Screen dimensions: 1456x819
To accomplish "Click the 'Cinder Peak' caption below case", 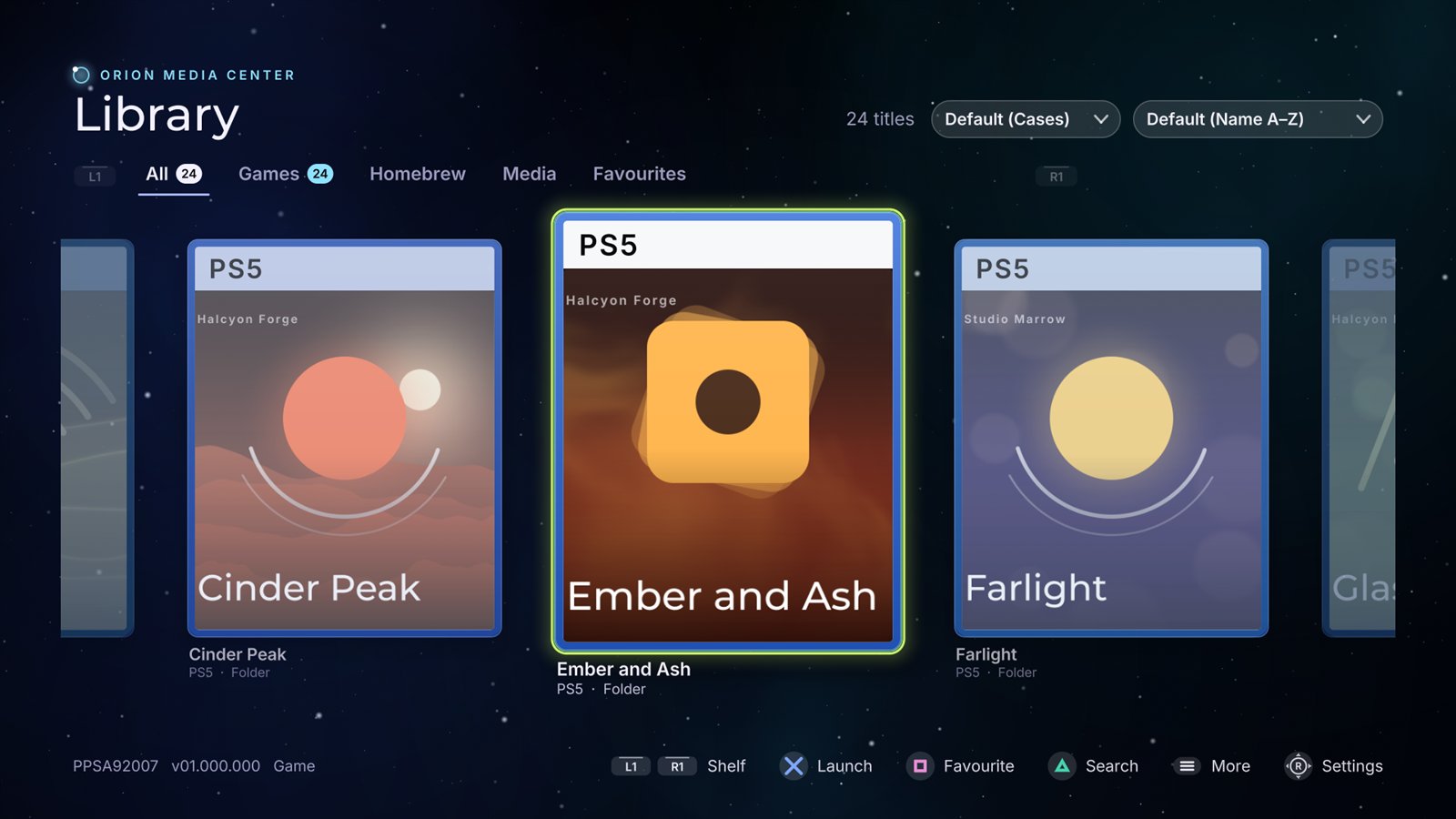I will (x=238, y=654).
